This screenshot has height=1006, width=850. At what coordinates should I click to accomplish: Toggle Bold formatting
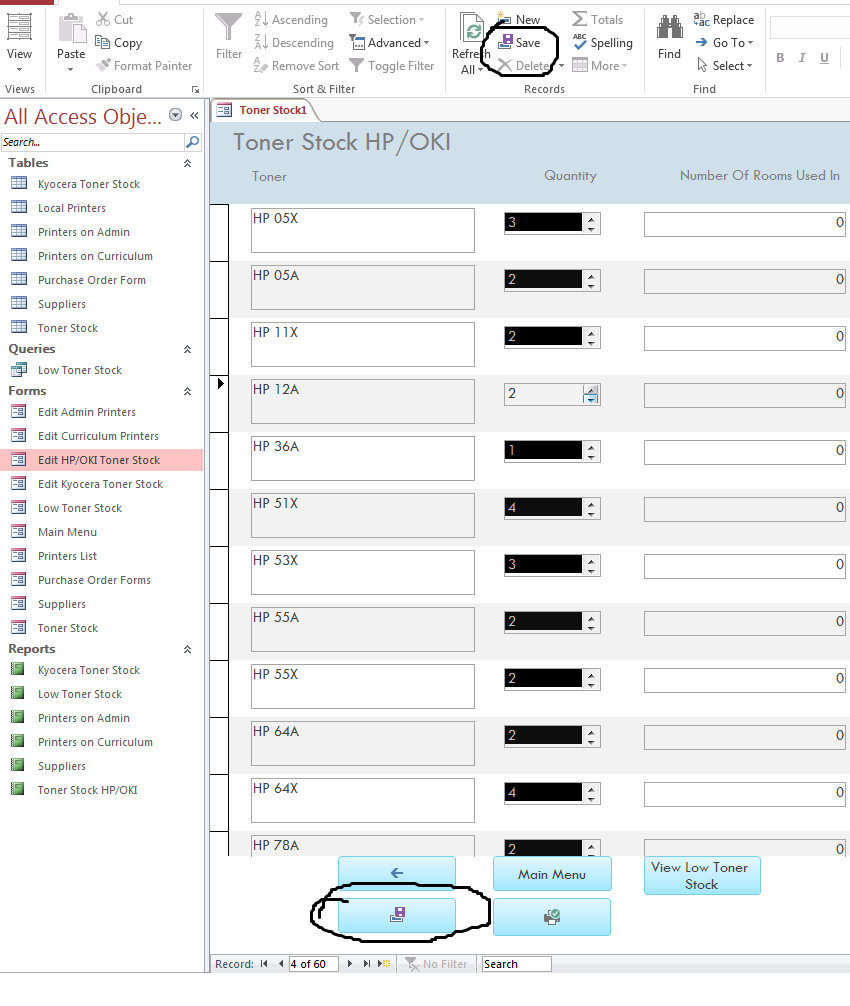click(x=780, y=58)
